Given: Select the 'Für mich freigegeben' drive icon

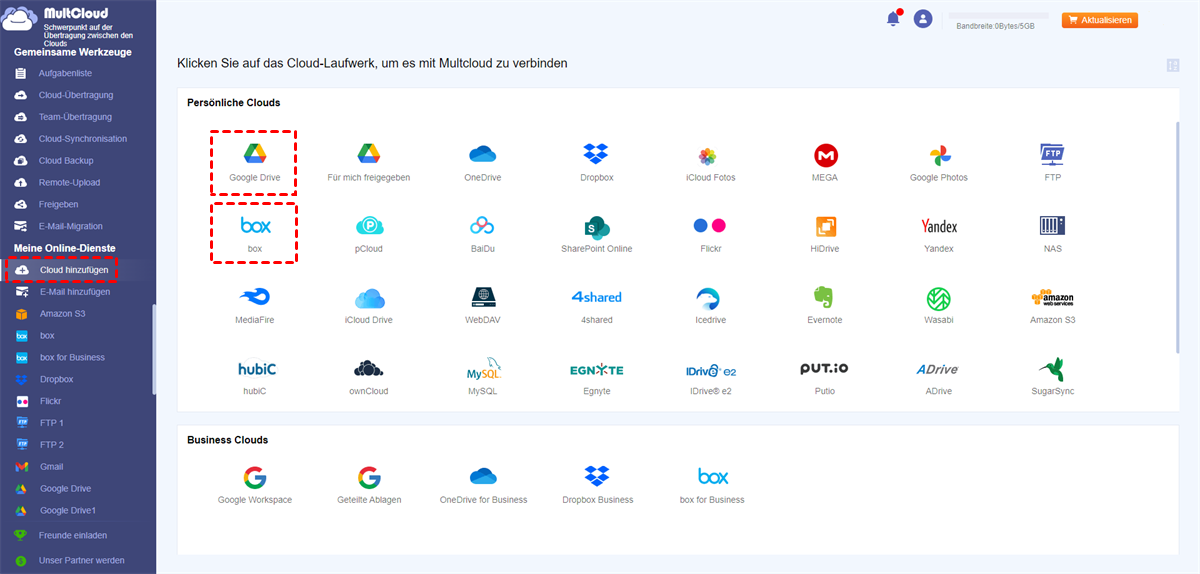Looking at the screenshot, I should (x=369, y=154).
